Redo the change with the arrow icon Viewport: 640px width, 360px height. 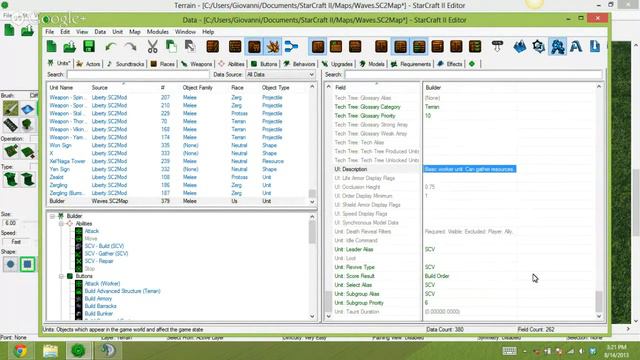[130, 47]
